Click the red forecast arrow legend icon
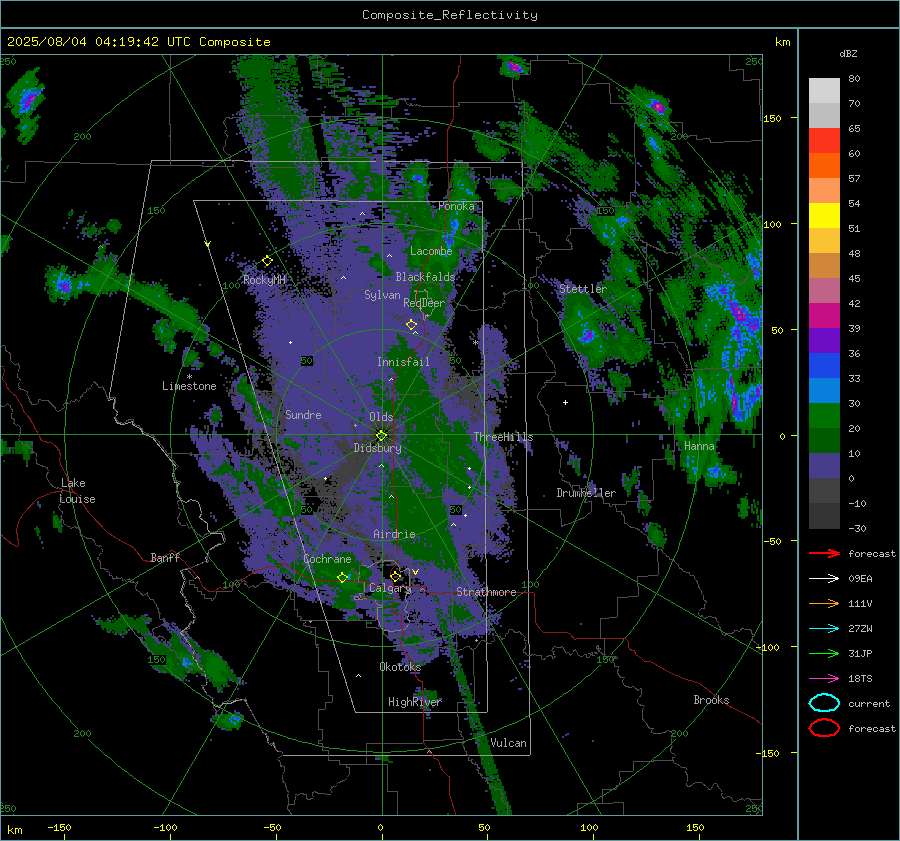900x841 pixels. (824, 553)
